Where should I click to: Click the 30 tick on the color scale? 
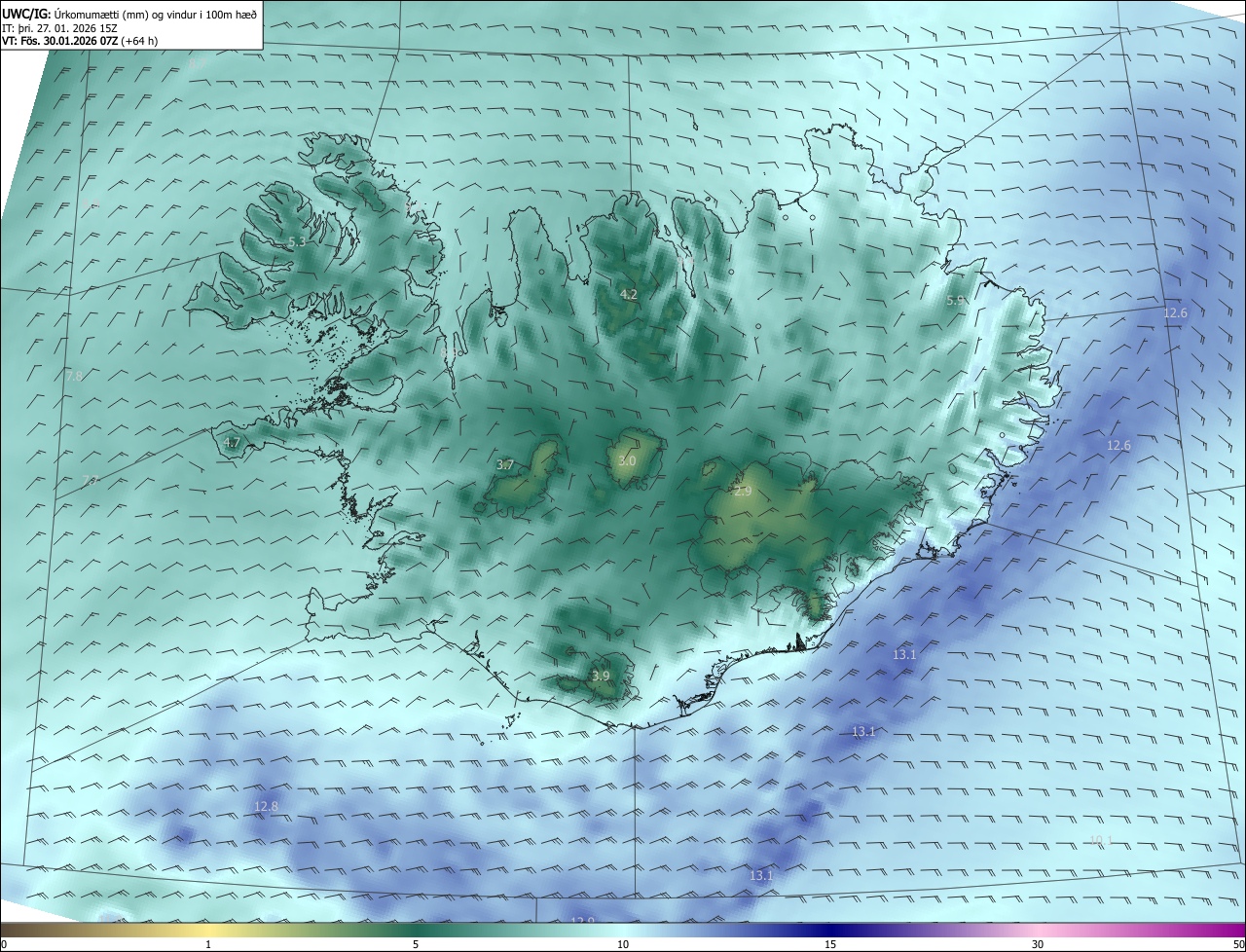[1038, 944]
